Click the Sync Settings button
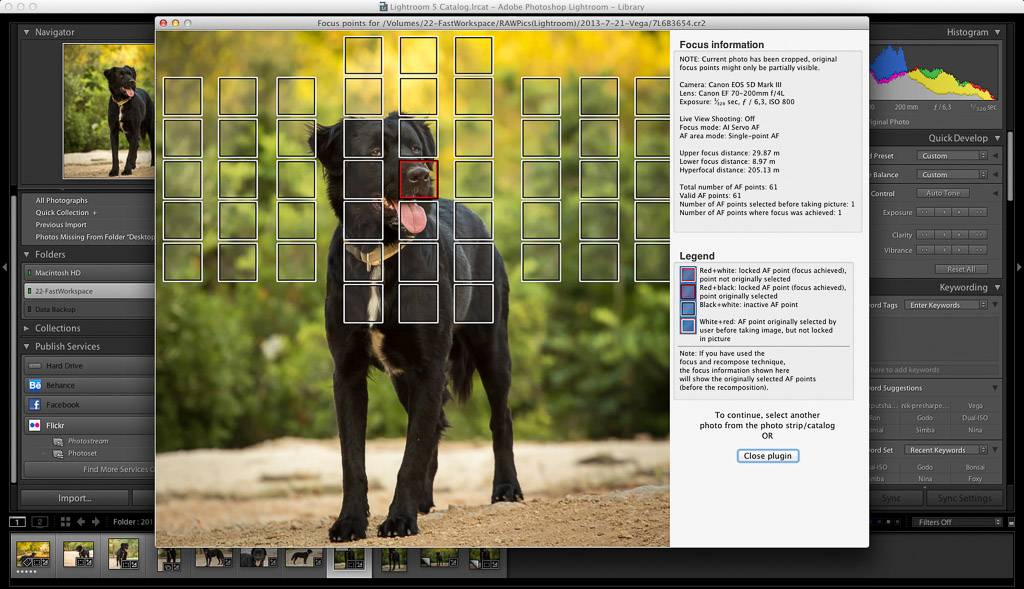The width and height of the screenshot is (1024, 589). (x=965, y=498)
